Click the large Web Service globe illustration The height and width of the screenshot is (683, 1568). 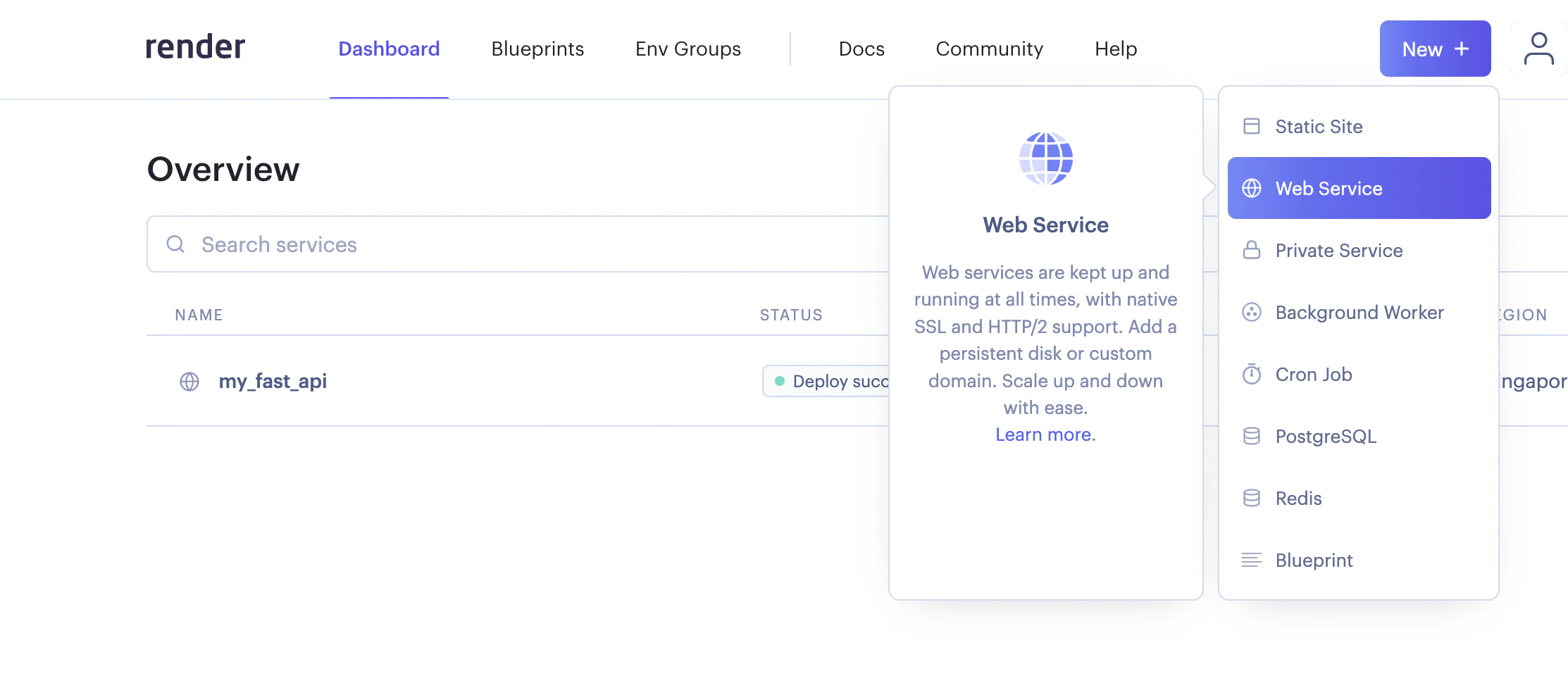1046,158
